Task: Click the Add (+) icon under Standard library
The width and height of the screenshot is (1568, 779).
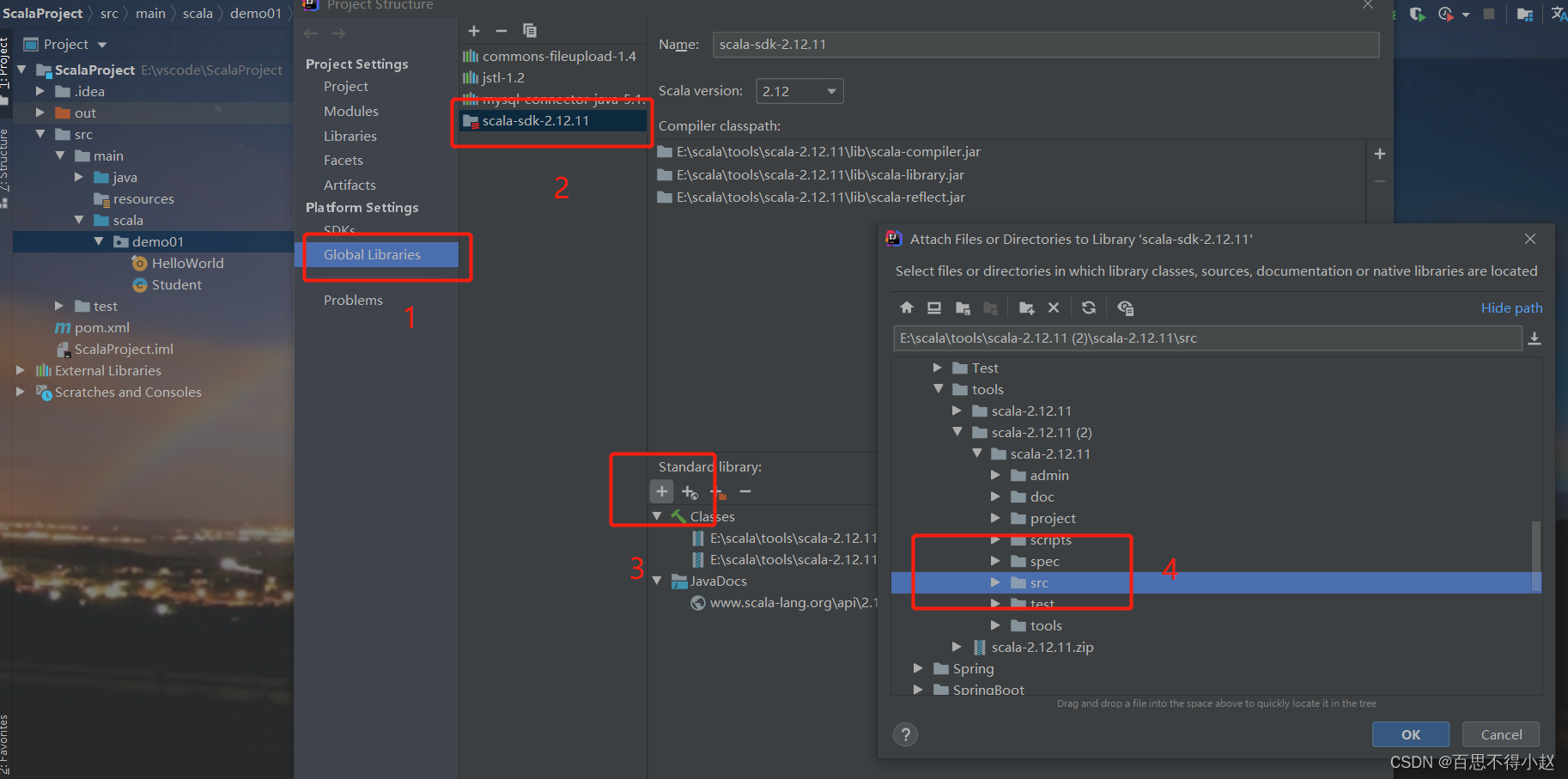Action: pos(661,491)
